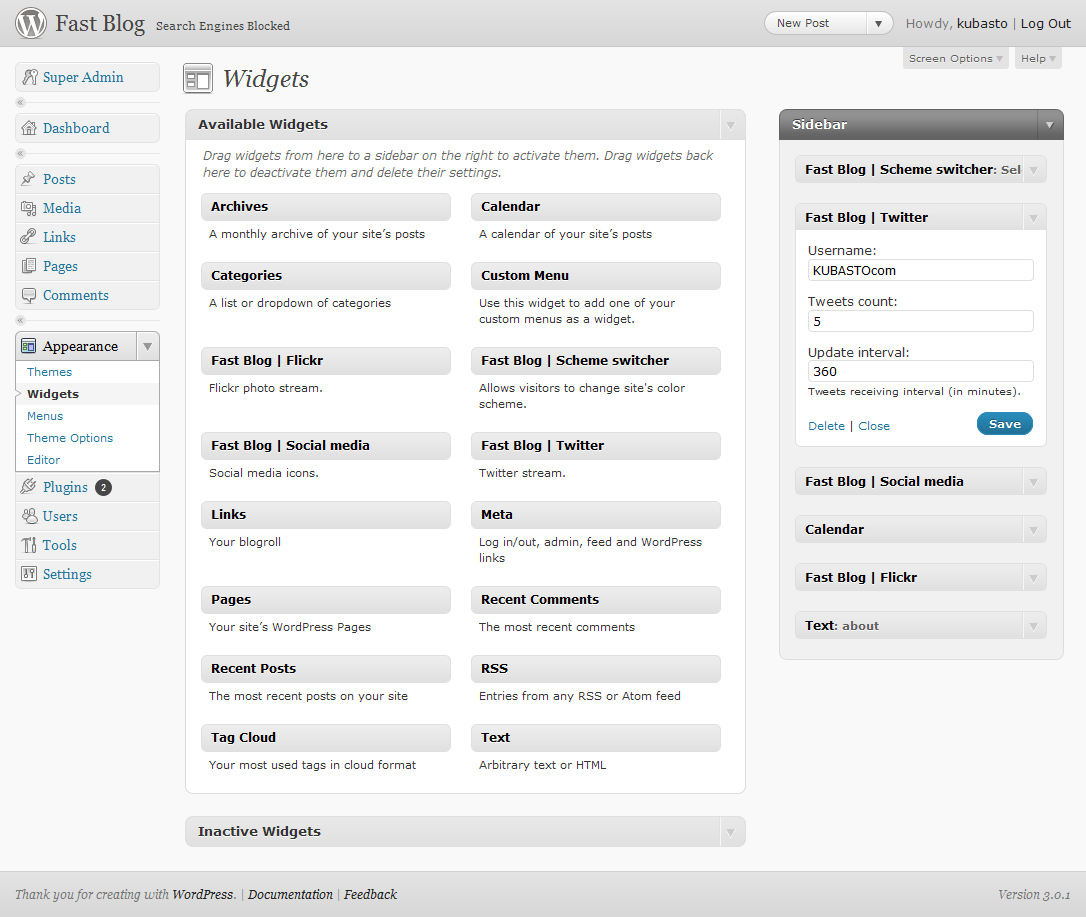1086x917 pixels.
Task: Click the Plugins plug icon
Action: tap(29, 487)
